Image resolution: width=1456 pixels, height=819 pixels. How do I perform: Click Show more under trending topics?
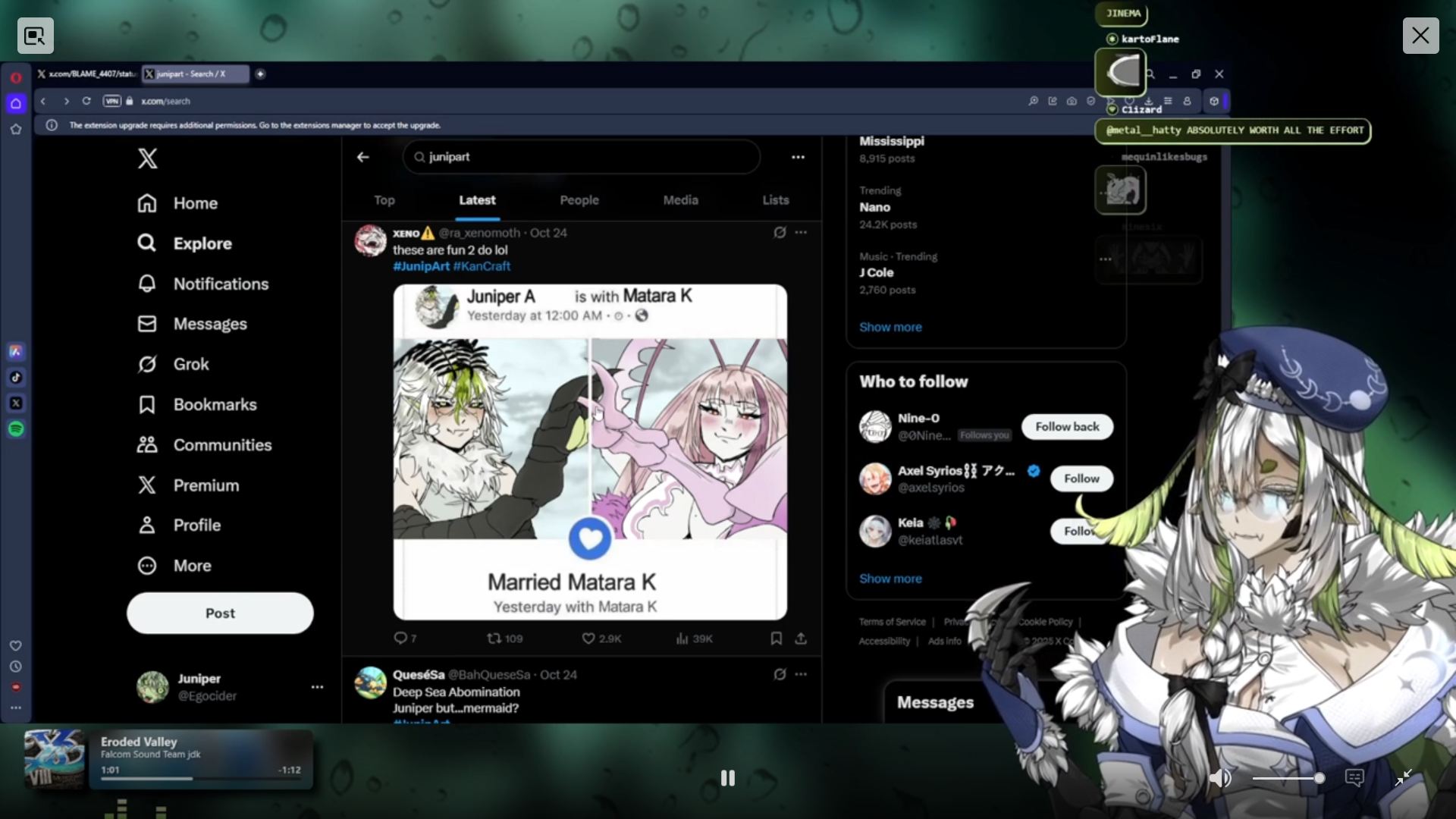tap(890, 327)
